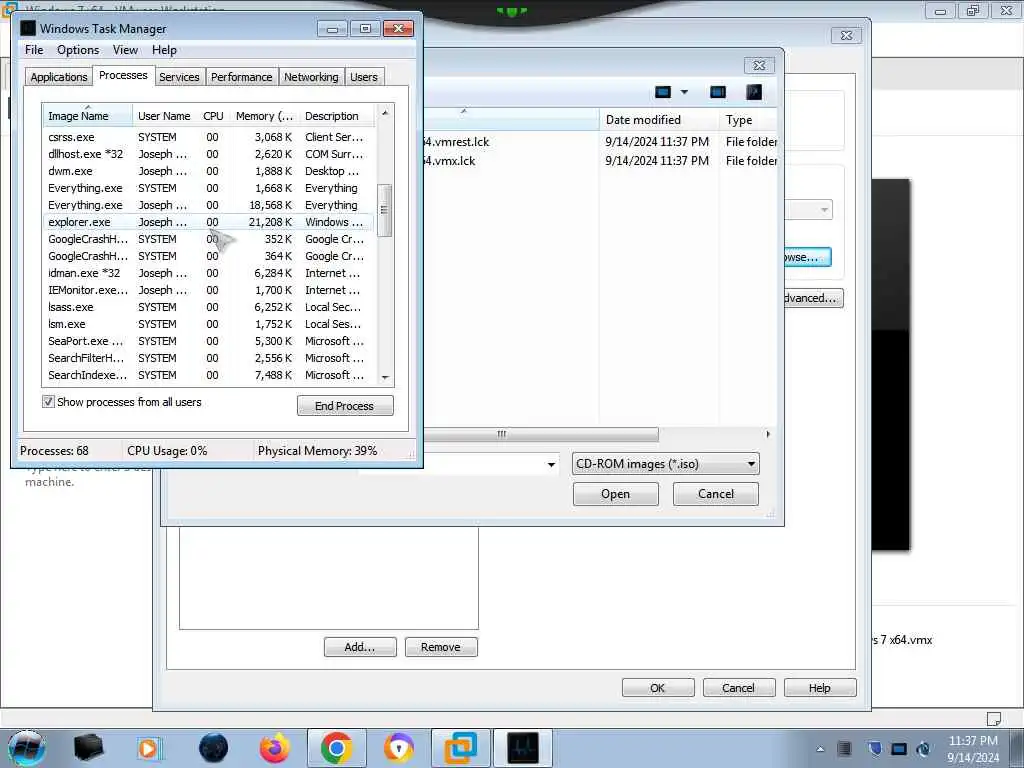Click OK in the VM settings dialog
Viewport: 1024px width, 768px height.
[658, 688]
